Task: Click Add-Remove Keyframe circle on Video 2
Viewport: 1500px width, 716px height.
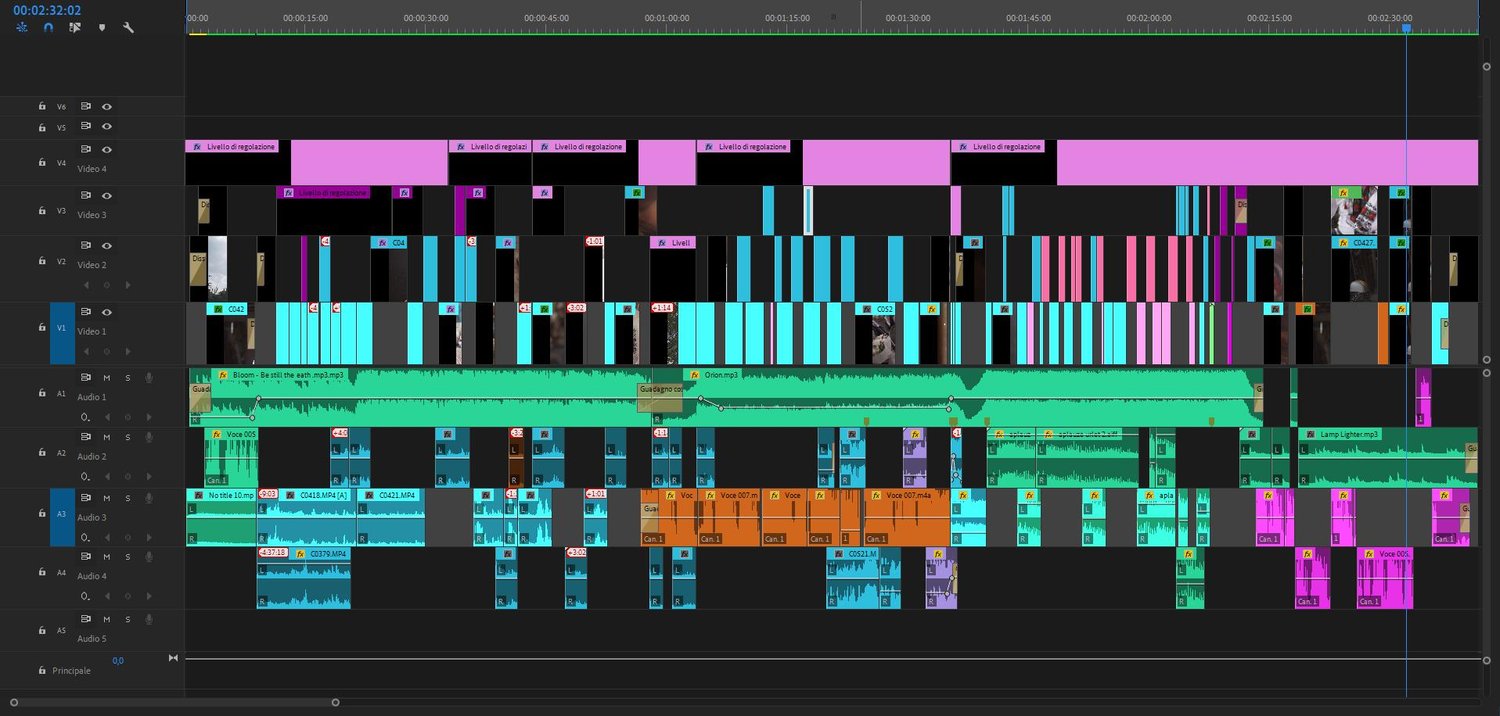Action: coord(106,285)
